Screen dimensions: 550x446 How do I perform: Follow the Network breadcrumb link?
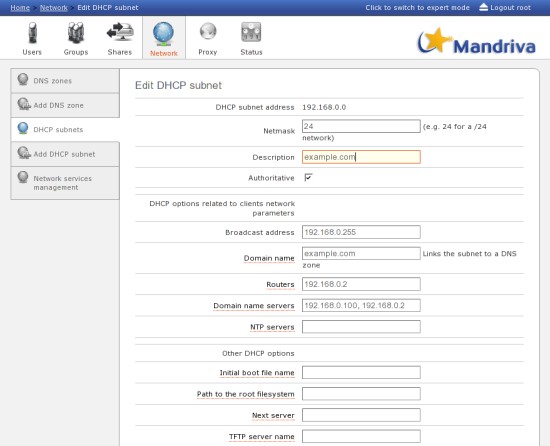(54, 7)
